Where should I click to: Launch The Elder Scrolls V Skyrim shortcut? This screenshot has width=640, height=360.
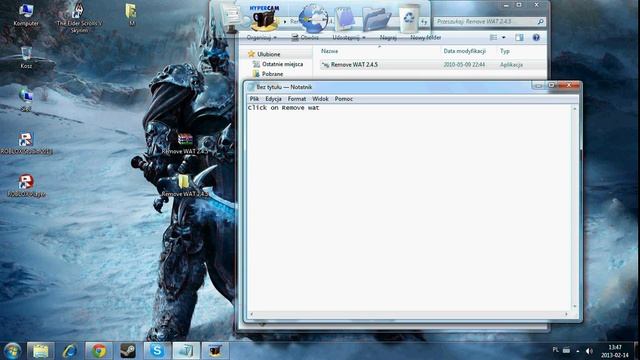pos(79,17)
